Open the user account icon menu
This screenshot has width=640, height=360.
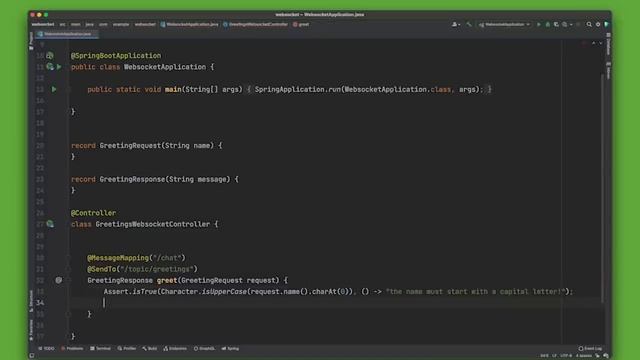(x=455, y=24)
